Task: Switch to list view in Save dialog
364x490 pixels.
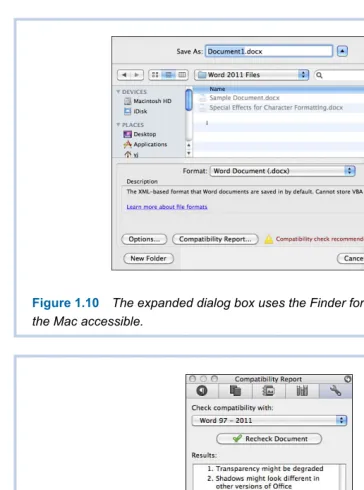Action: 168,75
